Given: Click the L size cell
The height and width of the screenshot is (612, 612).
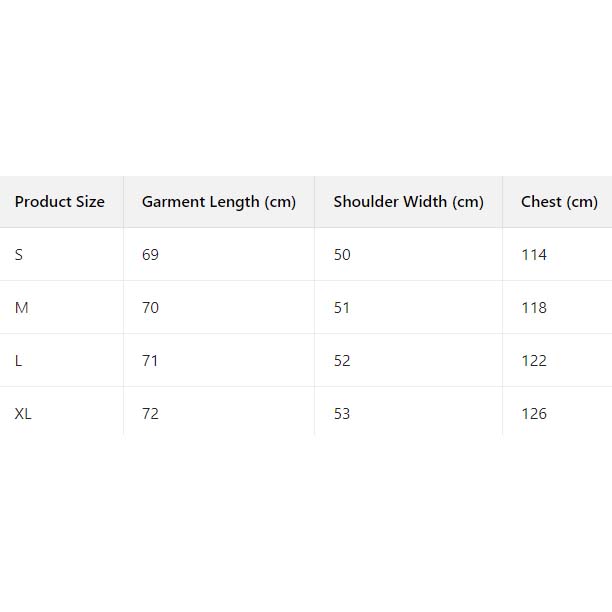Looking at the screenshot, I should pyautogui.click(x=19, y=361).
